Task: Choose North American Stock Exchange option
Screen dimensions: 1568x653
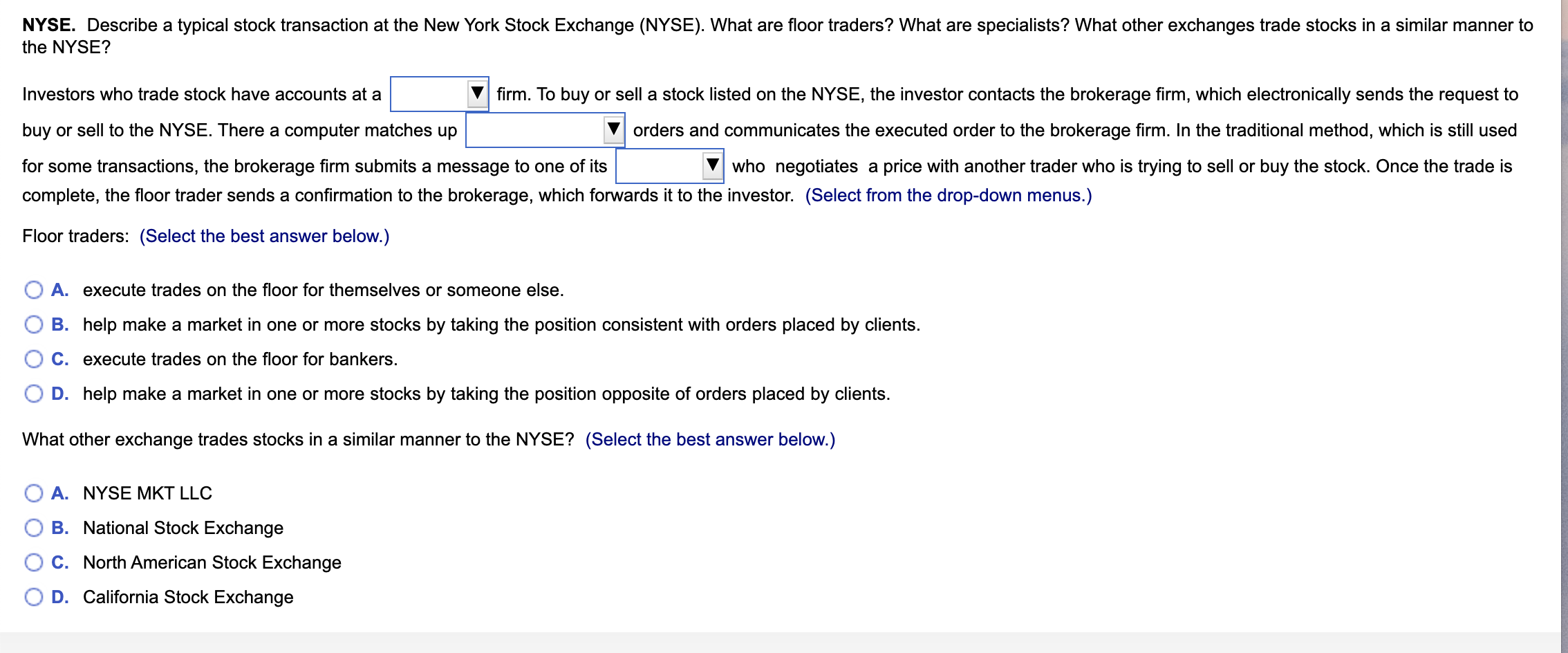Action: click(34, 562)
